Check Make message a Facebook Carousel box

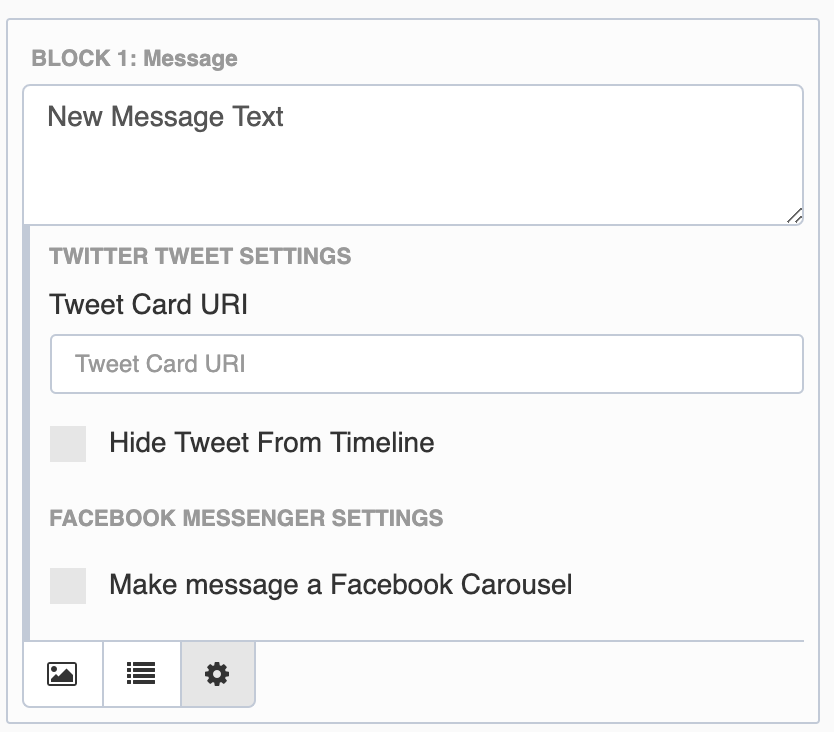pyautogui.click(x=68, y=586)
